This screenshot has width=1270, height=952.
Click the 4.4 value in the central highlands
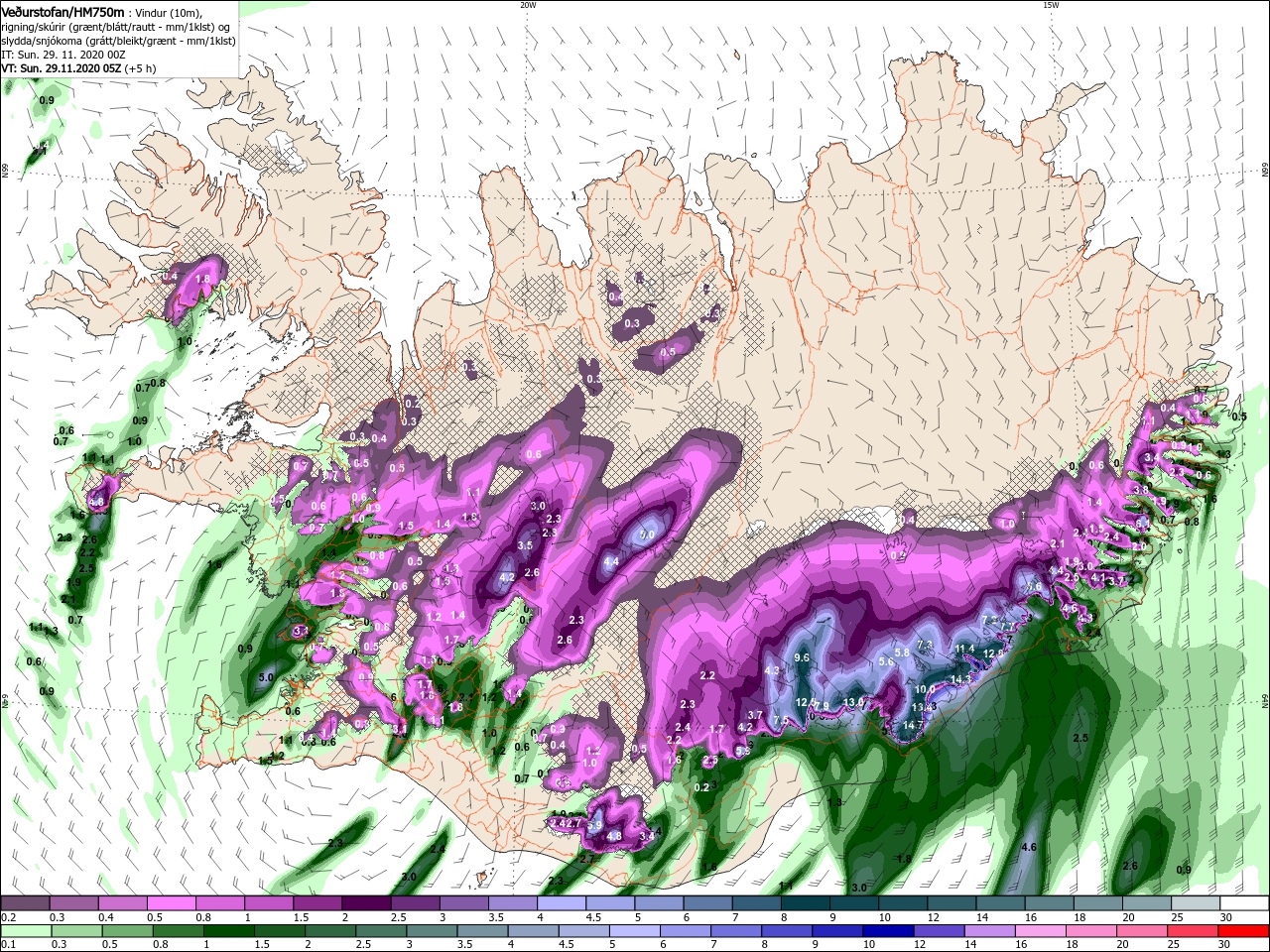611,561
